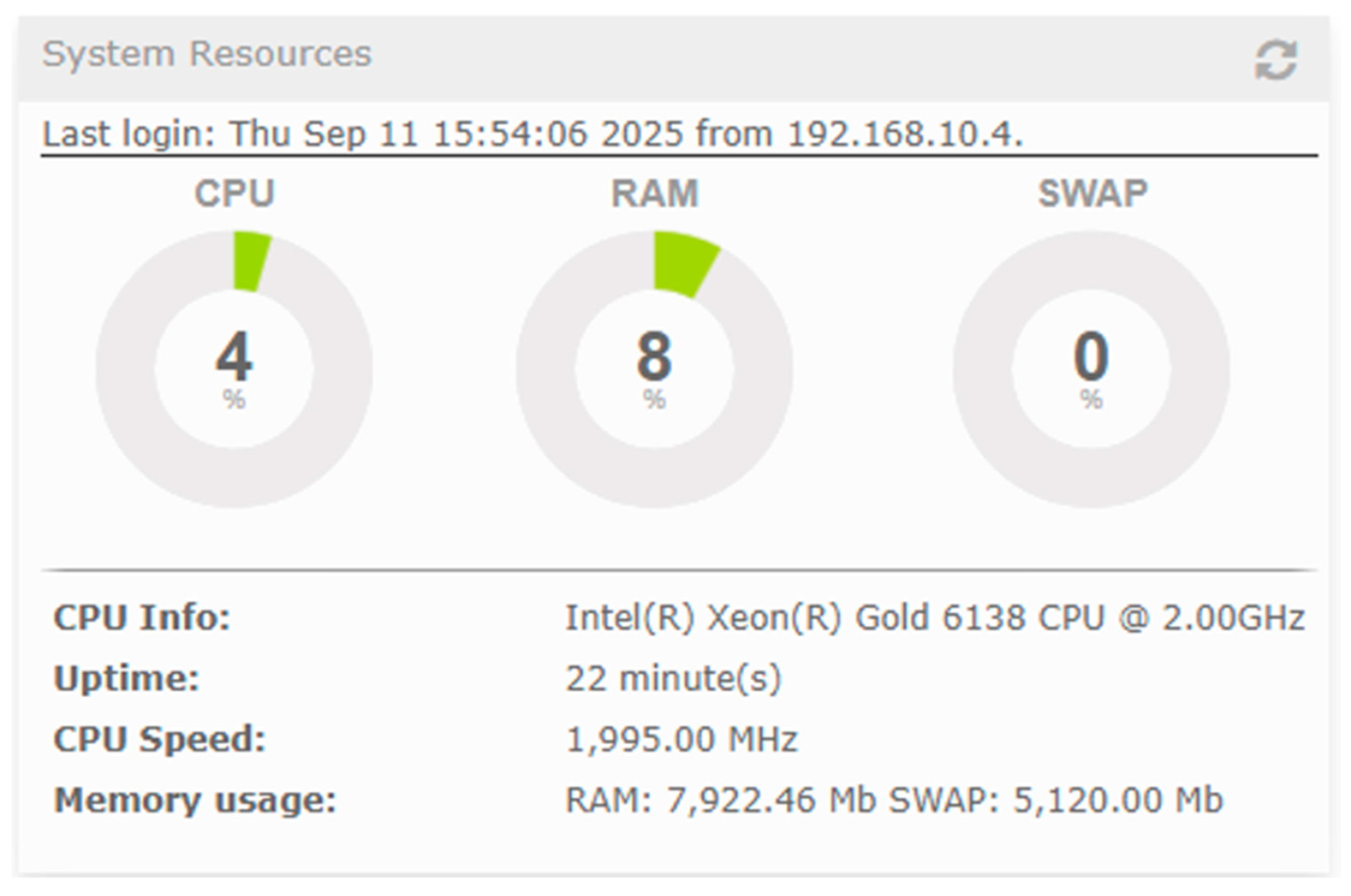Click the 8 percent RAM value
The width and height of the screenshot is (1351, 896).
click(654, 357)
